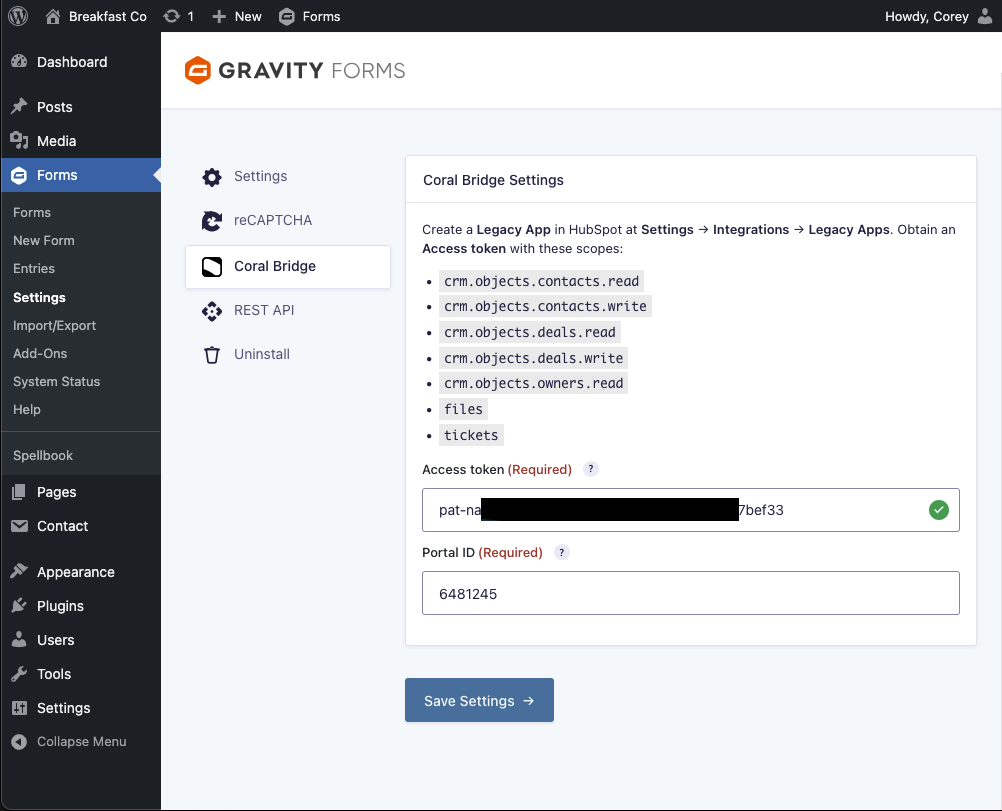Open the New content menu in admin bar

coord(237,16)
